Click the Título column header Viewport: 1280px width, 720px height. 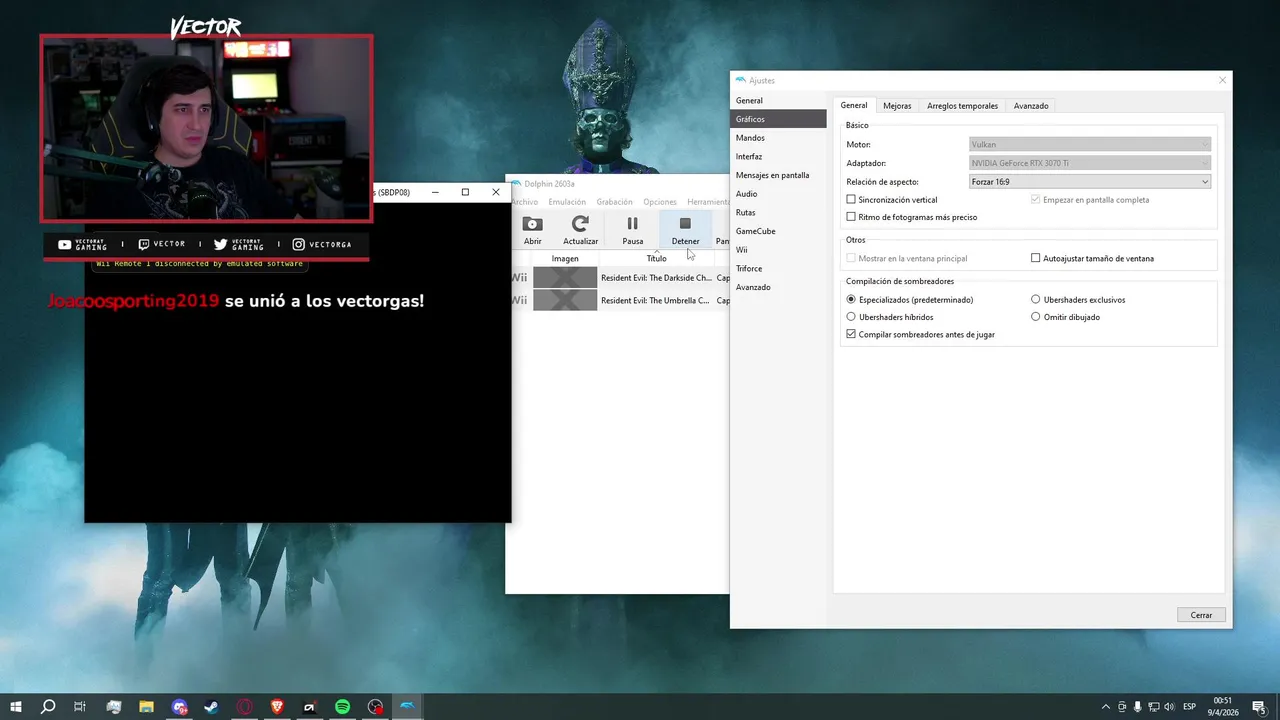point(656,258)
